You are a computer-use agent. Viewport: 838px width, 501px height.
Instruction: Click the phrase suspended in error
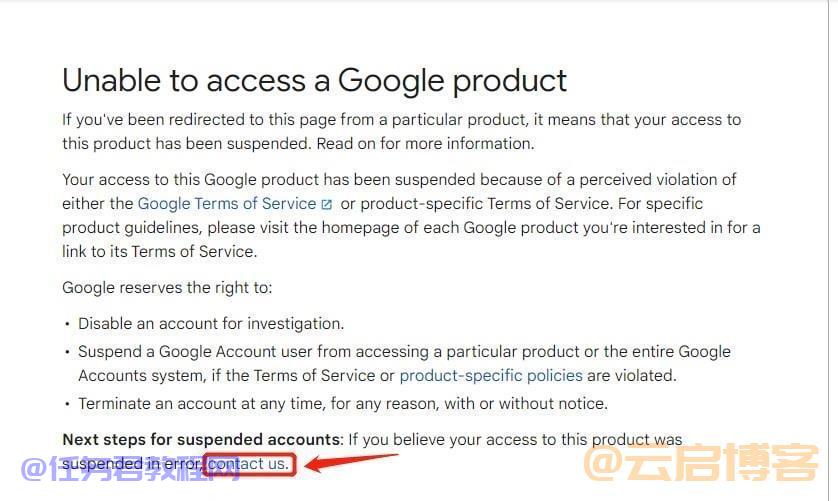(x=133, y=464)
